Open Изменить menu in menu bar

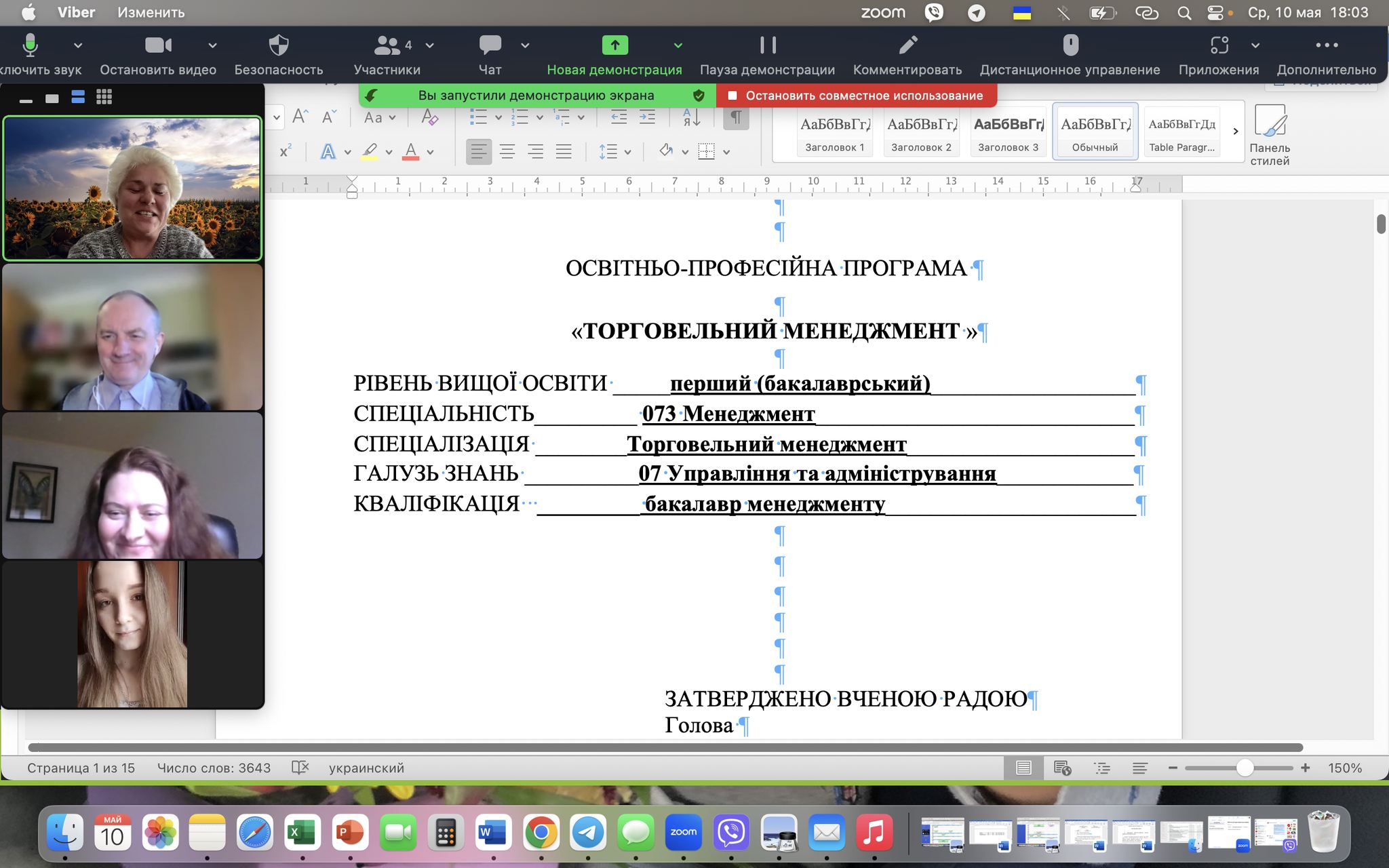[x=151, y=12]
